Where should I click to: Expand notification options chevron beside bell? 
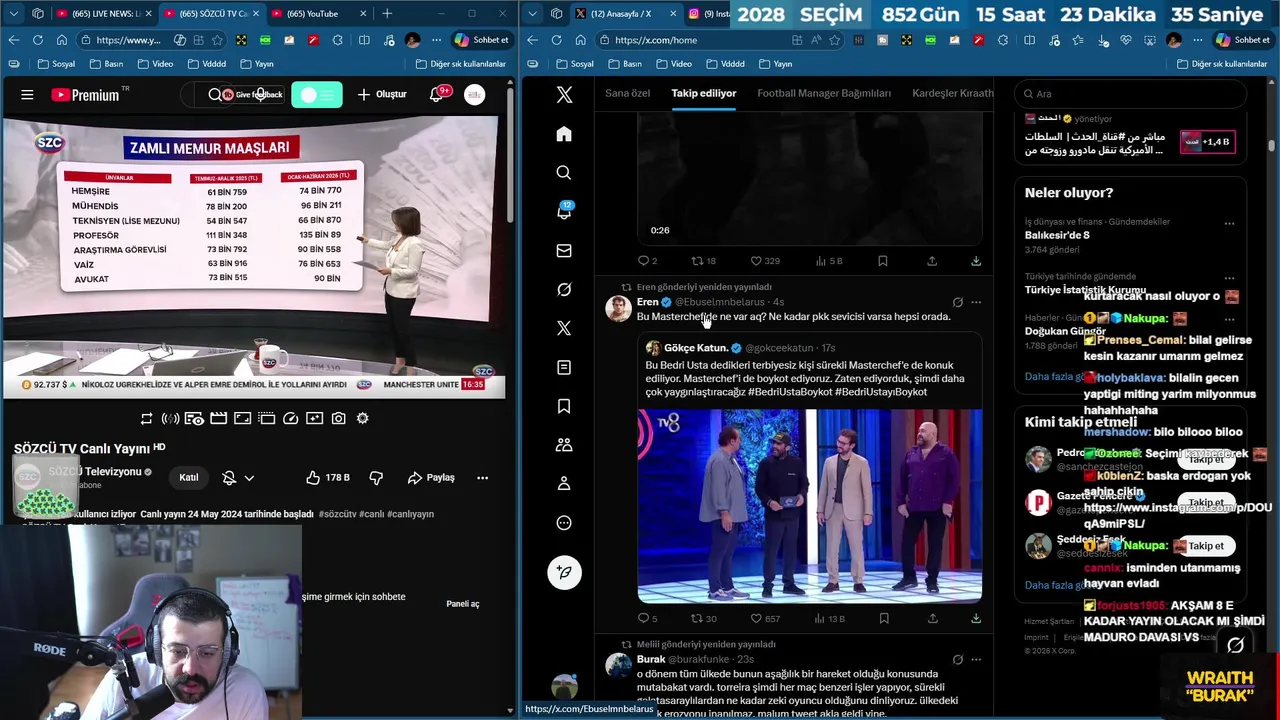(x=249, y=478)
